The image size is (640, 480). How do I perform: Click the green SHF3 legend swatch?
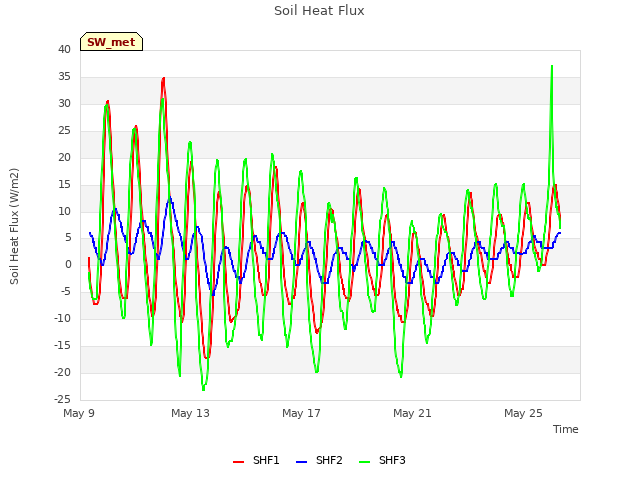[x=364, y=462]
